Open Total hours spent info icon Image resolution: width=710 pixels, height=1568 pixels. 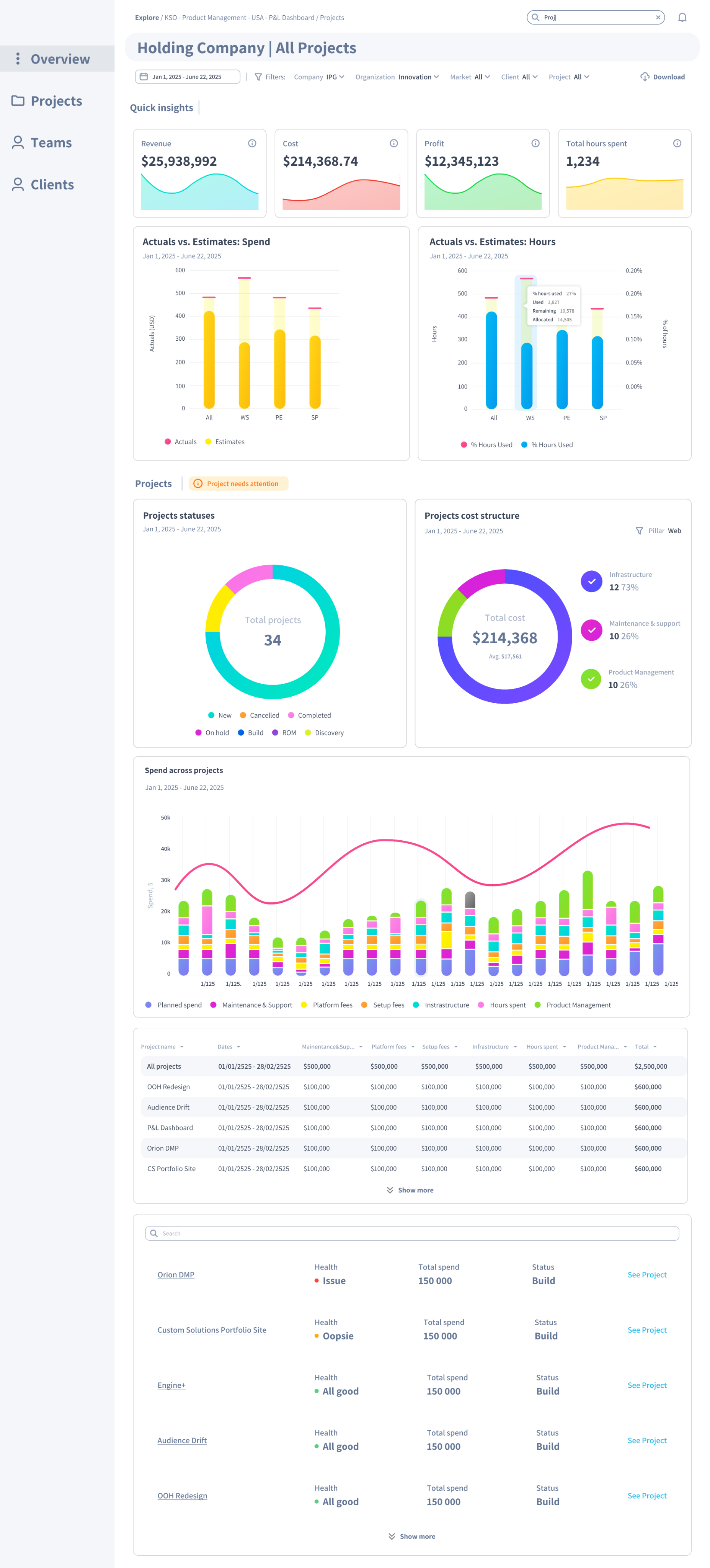coord(677,144)
